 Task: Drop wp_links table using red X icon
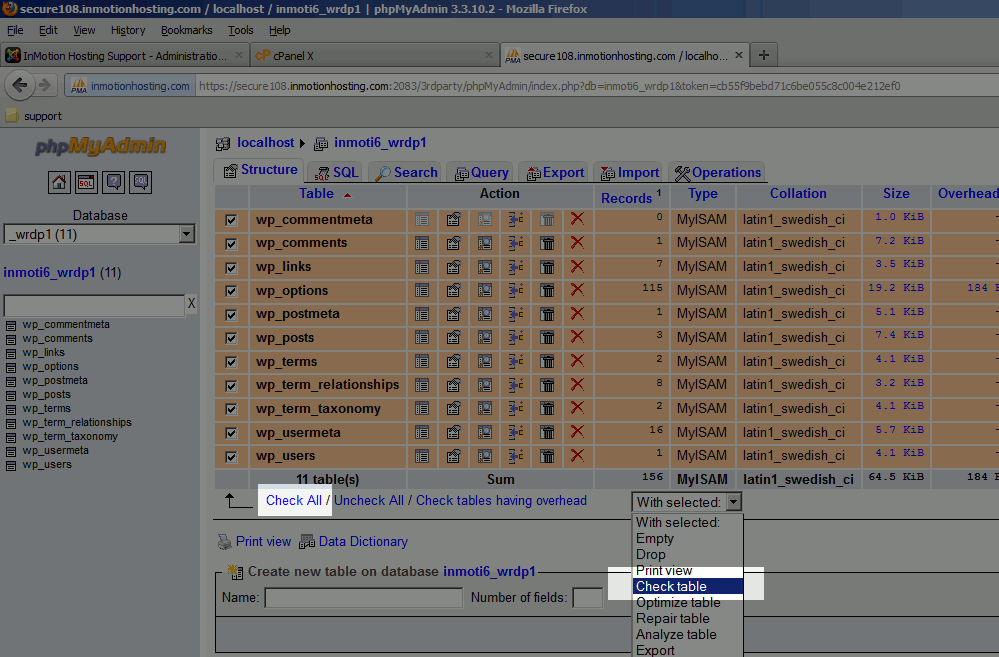tap(576, 266)
